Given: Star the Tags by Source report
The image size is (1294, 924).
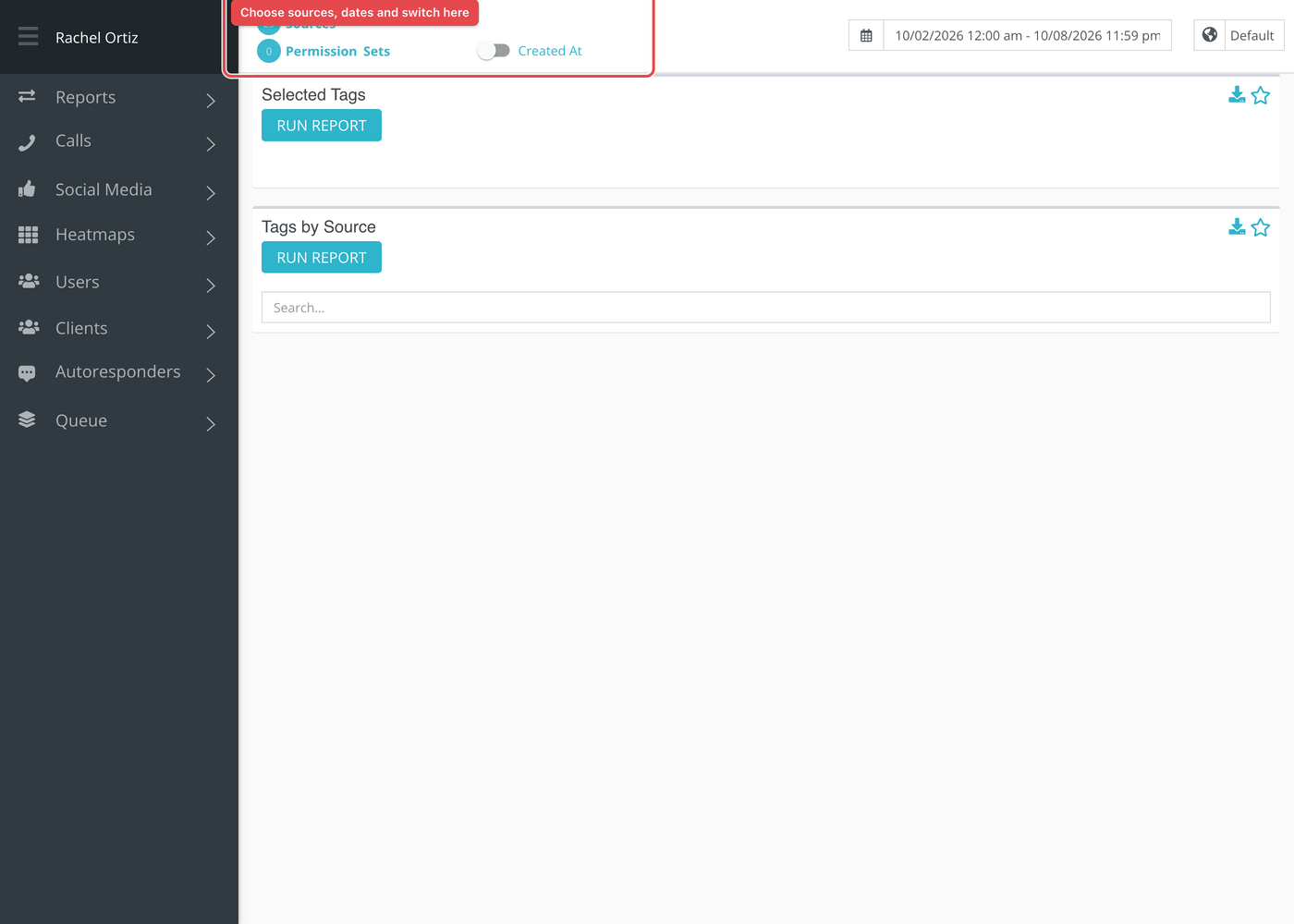Looking at the screenshot, I should 1261,227.
